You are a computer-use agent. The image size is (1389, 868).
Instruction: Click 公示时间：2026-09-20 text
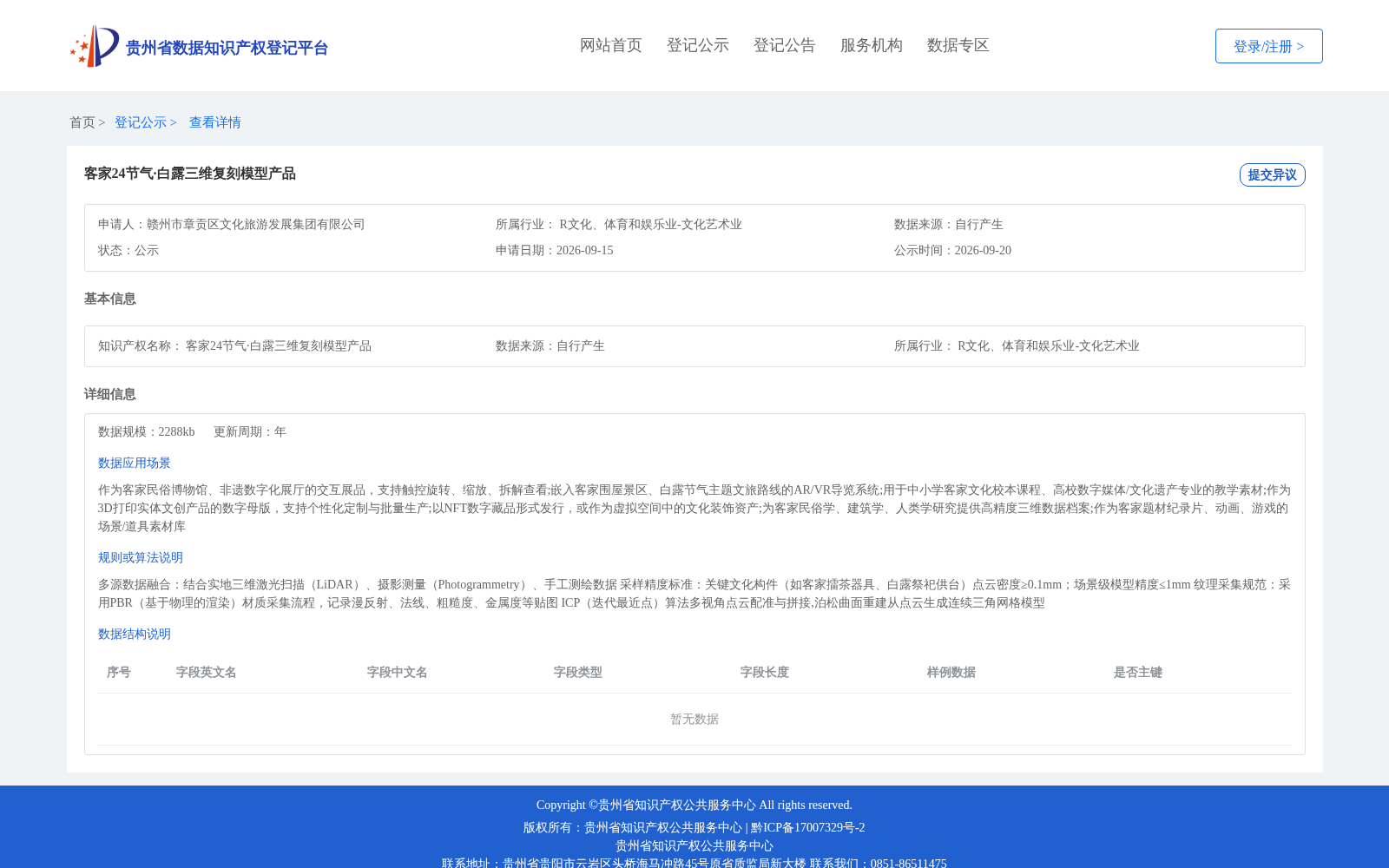(952, 251)
